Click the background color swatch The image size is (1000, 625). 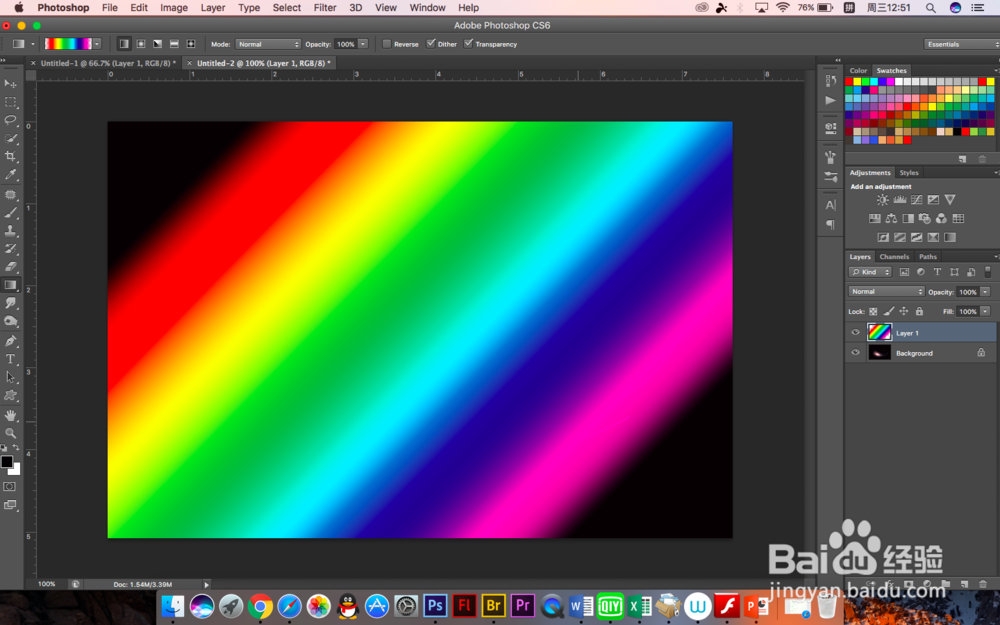click(16, 470)
